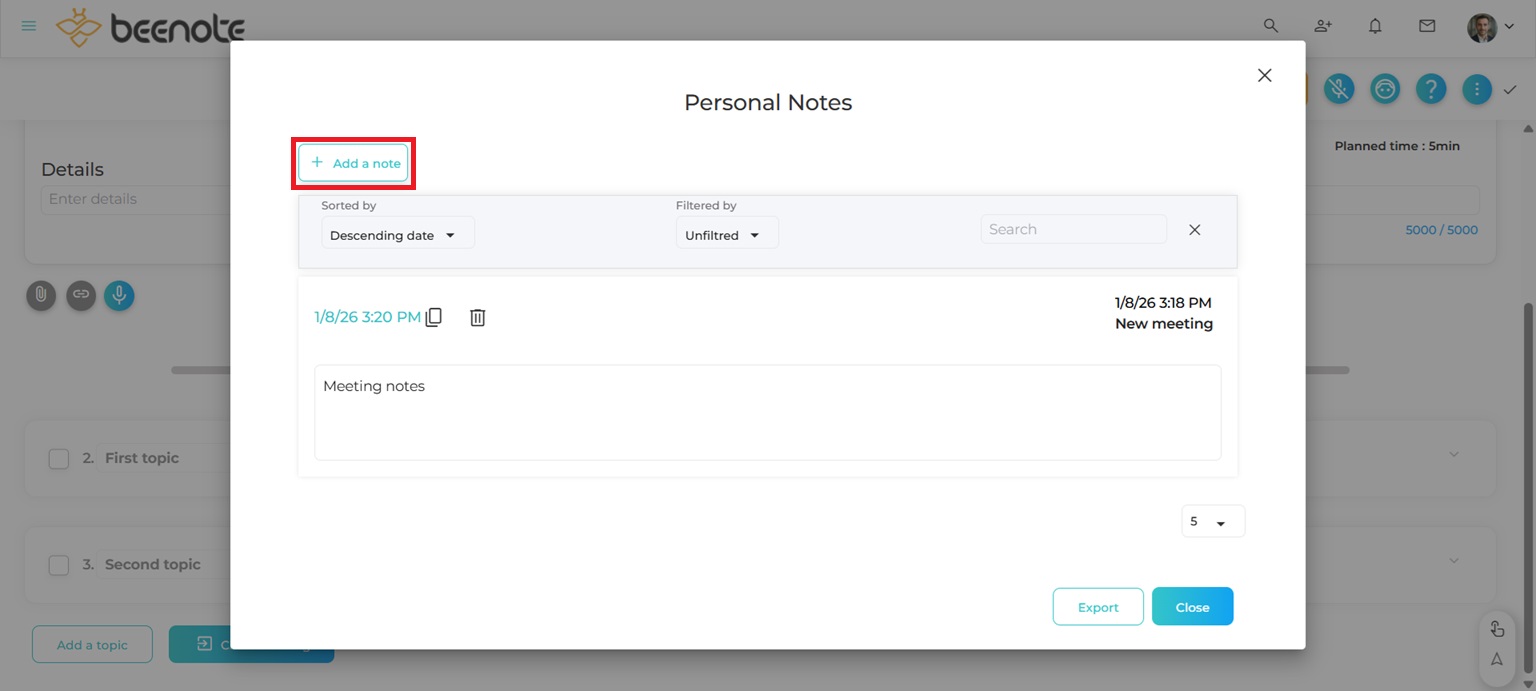
Task: Open the search magnifier in header
Action: 1271,26
